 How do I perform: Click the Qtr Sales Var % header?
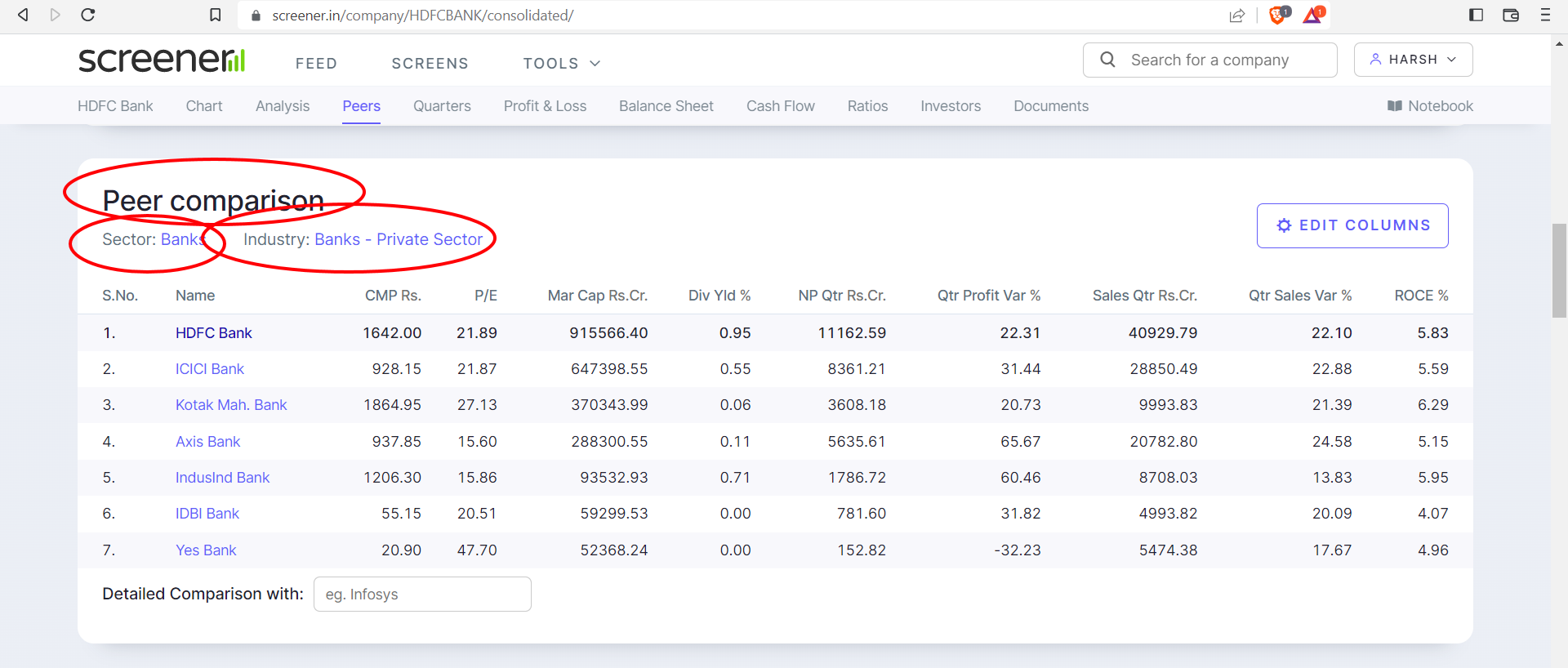pyautogui.click(x=1300, y=296)
